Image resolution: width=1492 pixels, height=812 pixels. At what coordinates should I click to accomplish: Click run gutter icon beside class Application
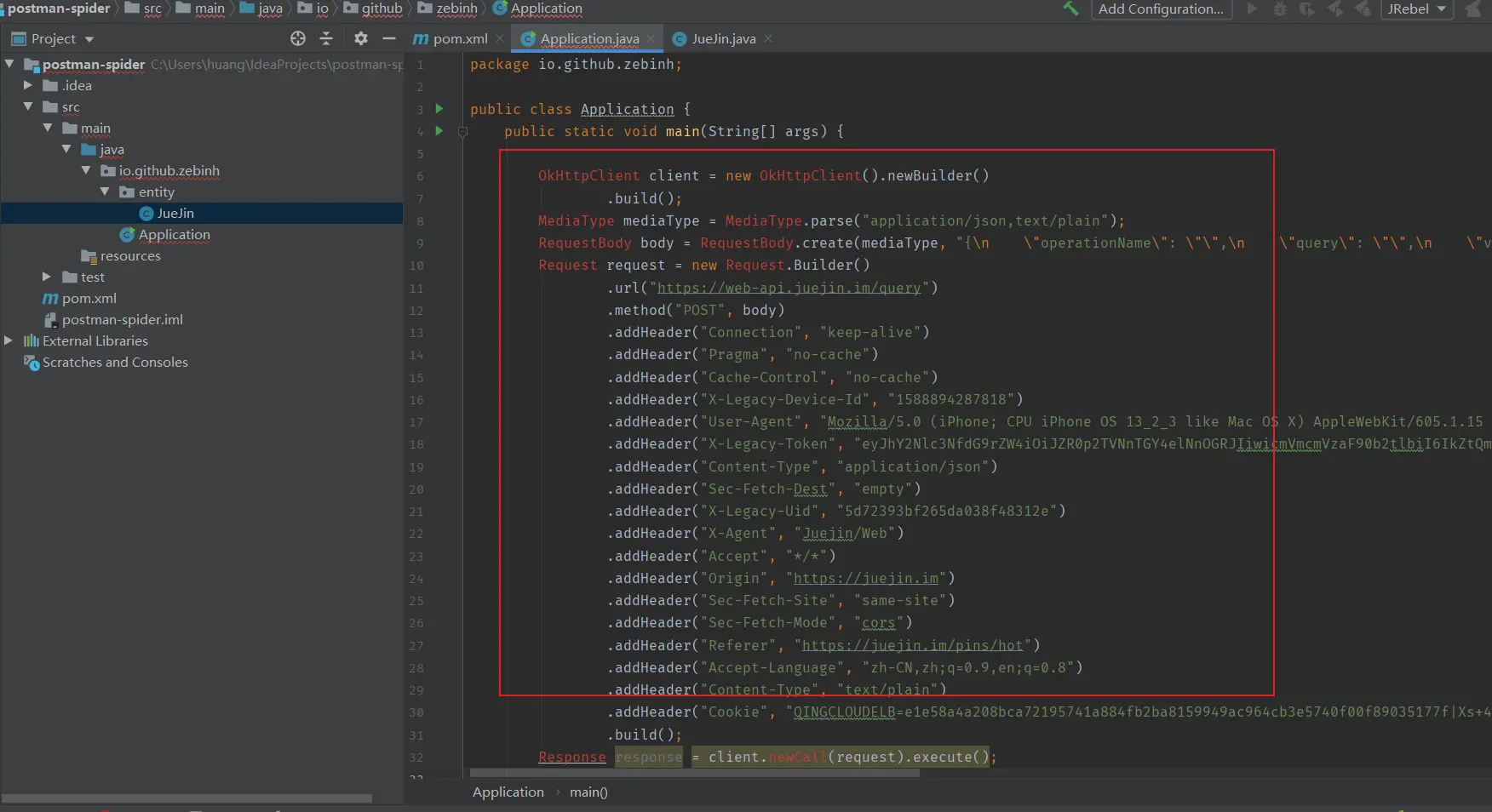[x=439, y=109]
